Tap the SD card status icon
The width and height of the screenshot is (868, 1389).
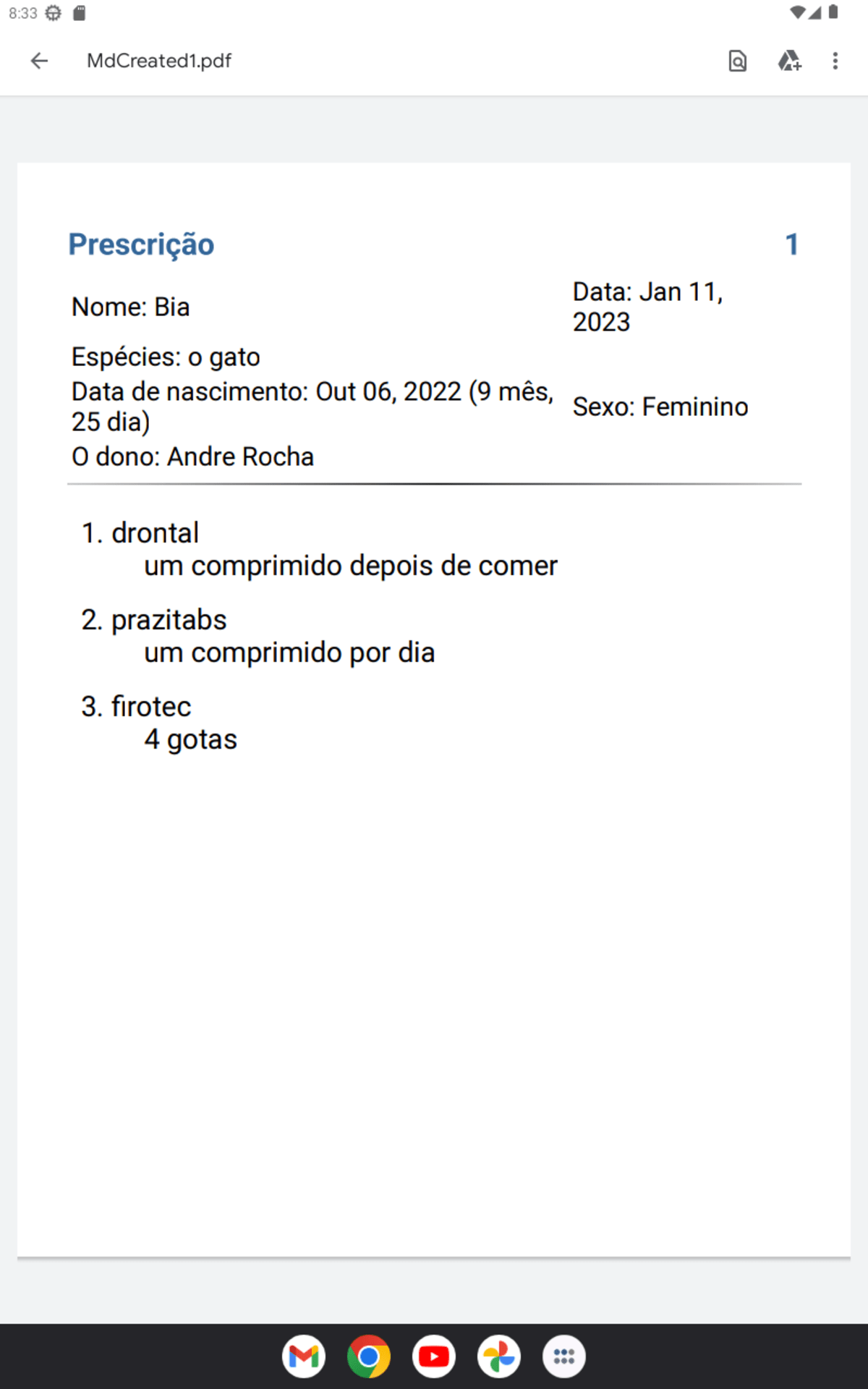80,13
